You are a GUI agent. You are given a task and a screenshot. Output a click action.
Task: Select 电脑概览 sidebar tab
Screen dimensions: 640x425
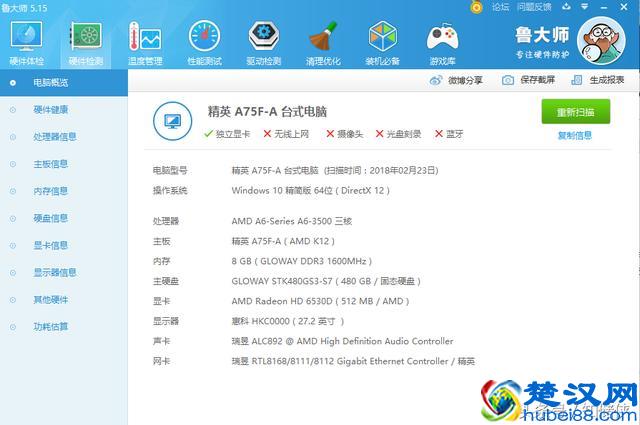tap(64, 83)
